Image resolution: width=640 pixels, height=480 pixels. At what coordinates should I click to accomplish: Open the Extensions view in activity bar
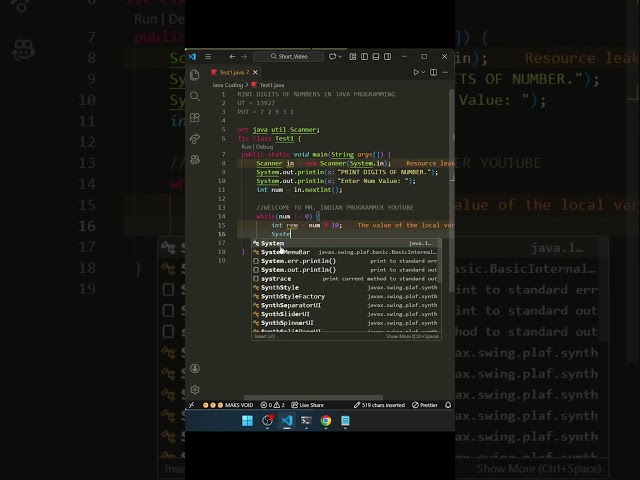(195, 118)
